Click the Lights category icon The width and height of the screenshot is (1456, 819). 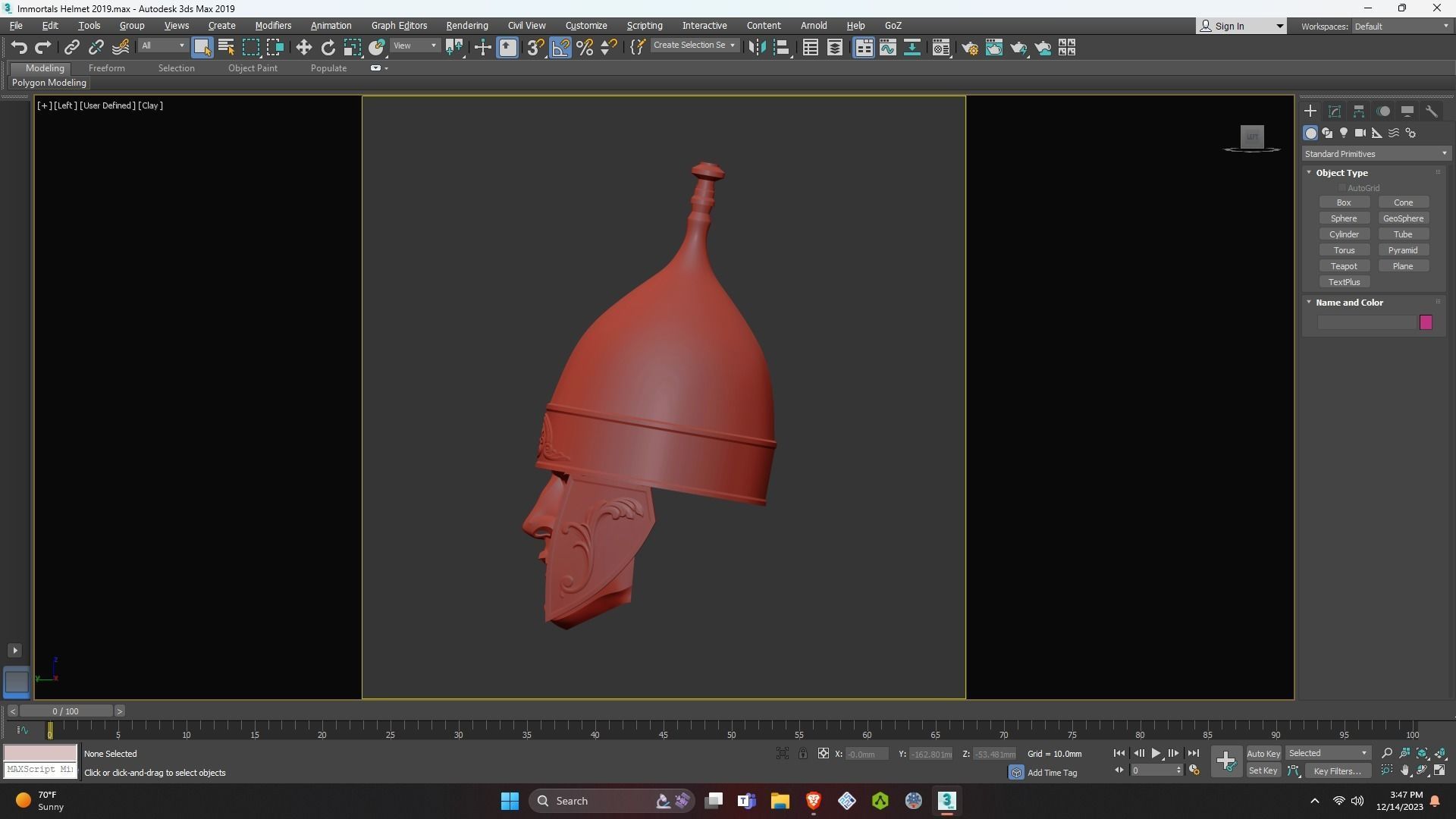1344,133
